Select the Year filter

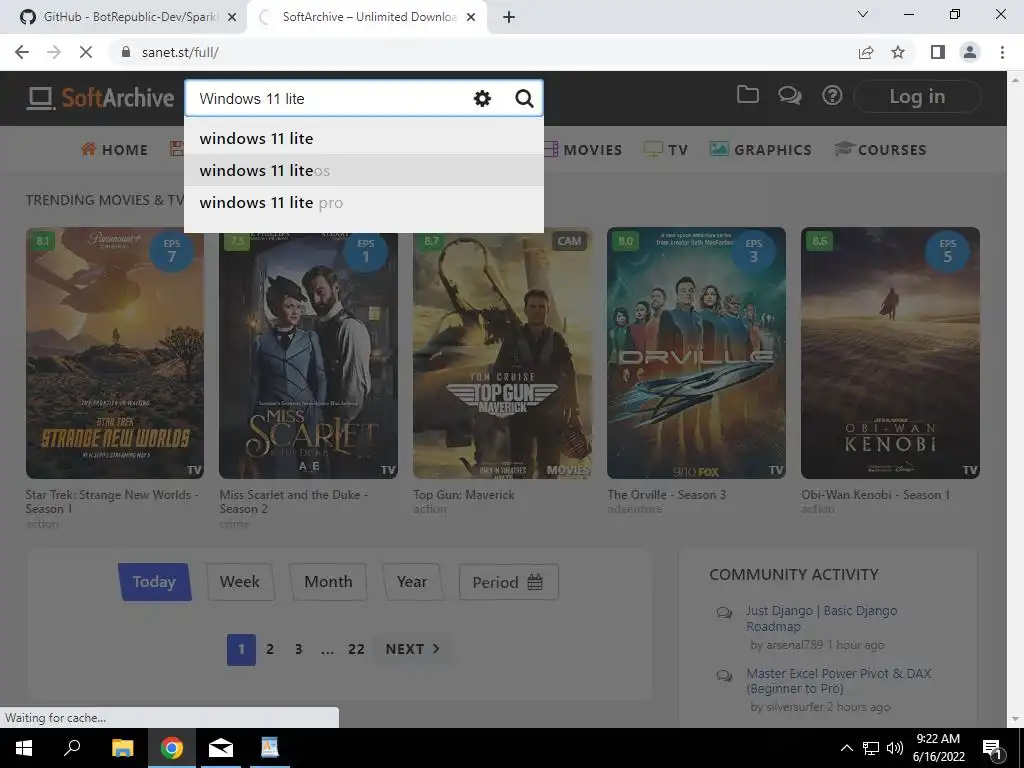(x=412, y=582)
